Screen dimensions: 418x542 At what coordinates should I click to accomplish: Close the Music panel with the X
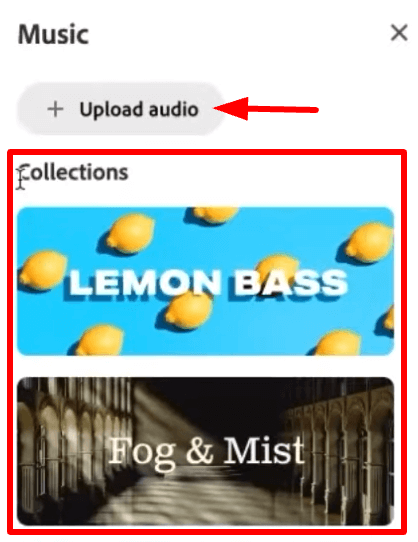(399, 33)
